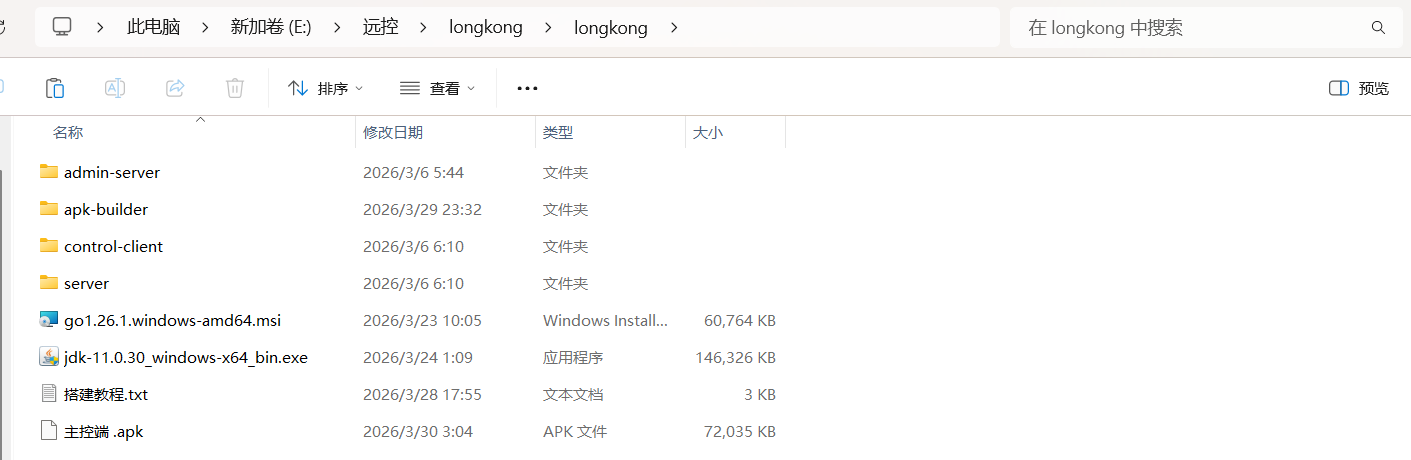Screen dimensions: 1411x460
Task: Sort by the 名称 column header
Action: [68, 132]
